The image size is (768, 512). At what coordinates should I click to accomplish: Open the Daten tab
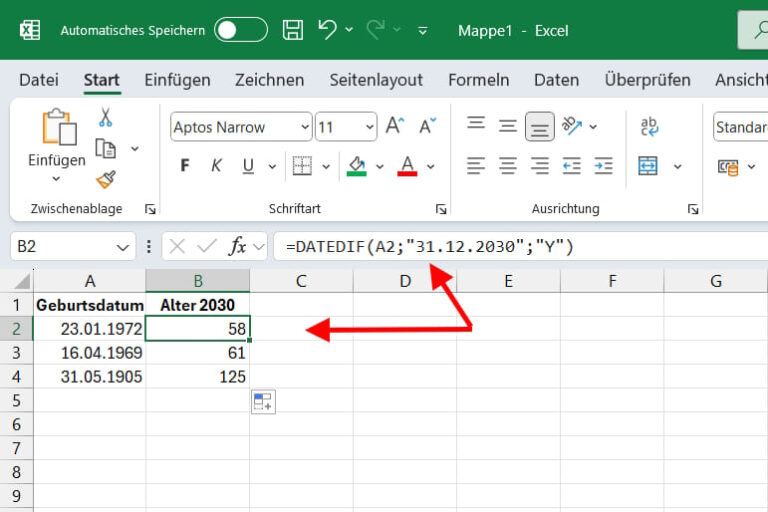pyautogui.click(x=556, y=80)
